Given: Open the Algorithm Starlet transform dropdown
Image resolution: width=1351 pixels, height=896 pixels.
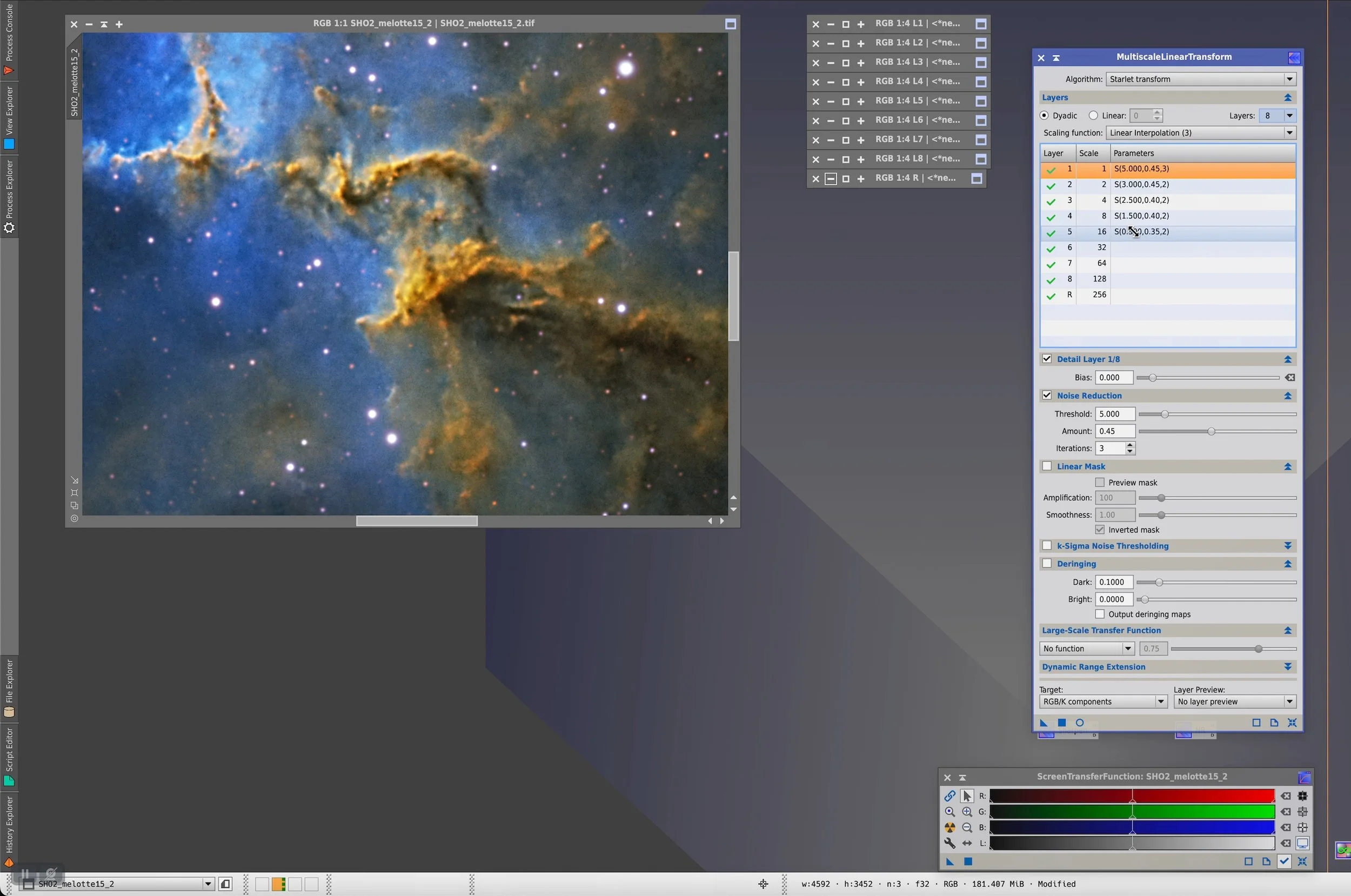Looking at the screenshot, I should point(1201,79).
